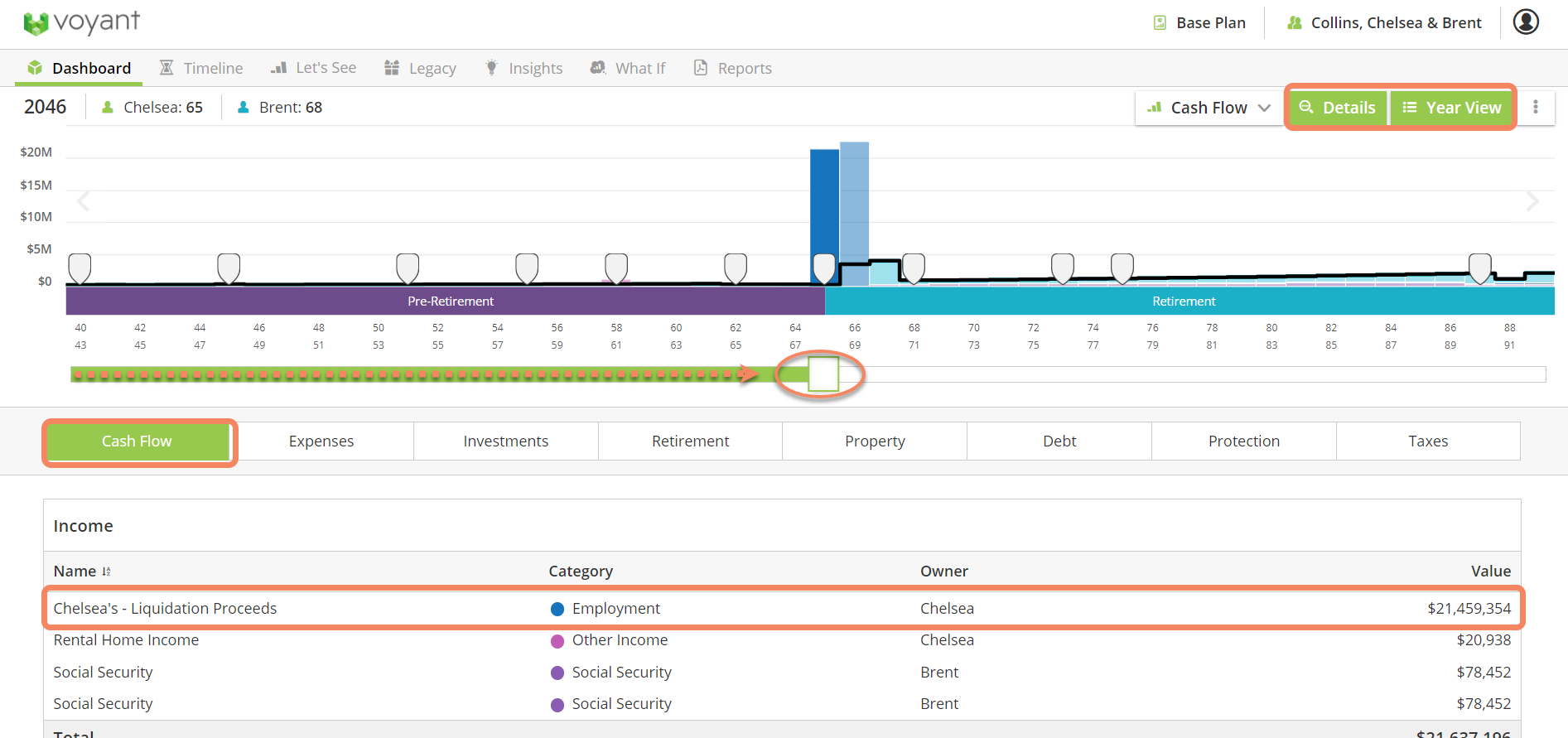Screen dimensions: 1568x738
Task: Open the three-dot options menu
Action: (1536, 107)
